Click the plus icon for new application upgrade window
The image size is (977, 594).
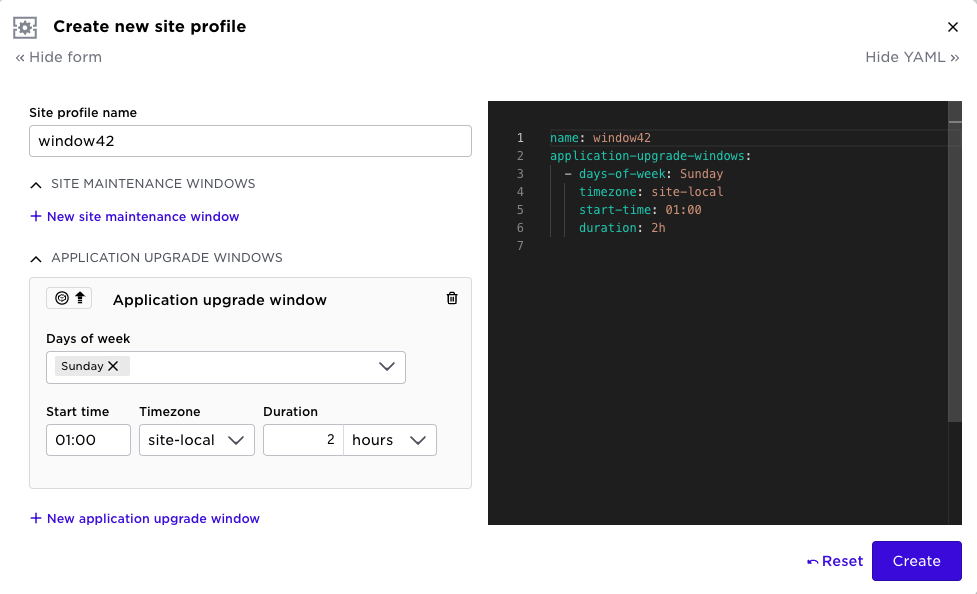[x=36, y=518]
